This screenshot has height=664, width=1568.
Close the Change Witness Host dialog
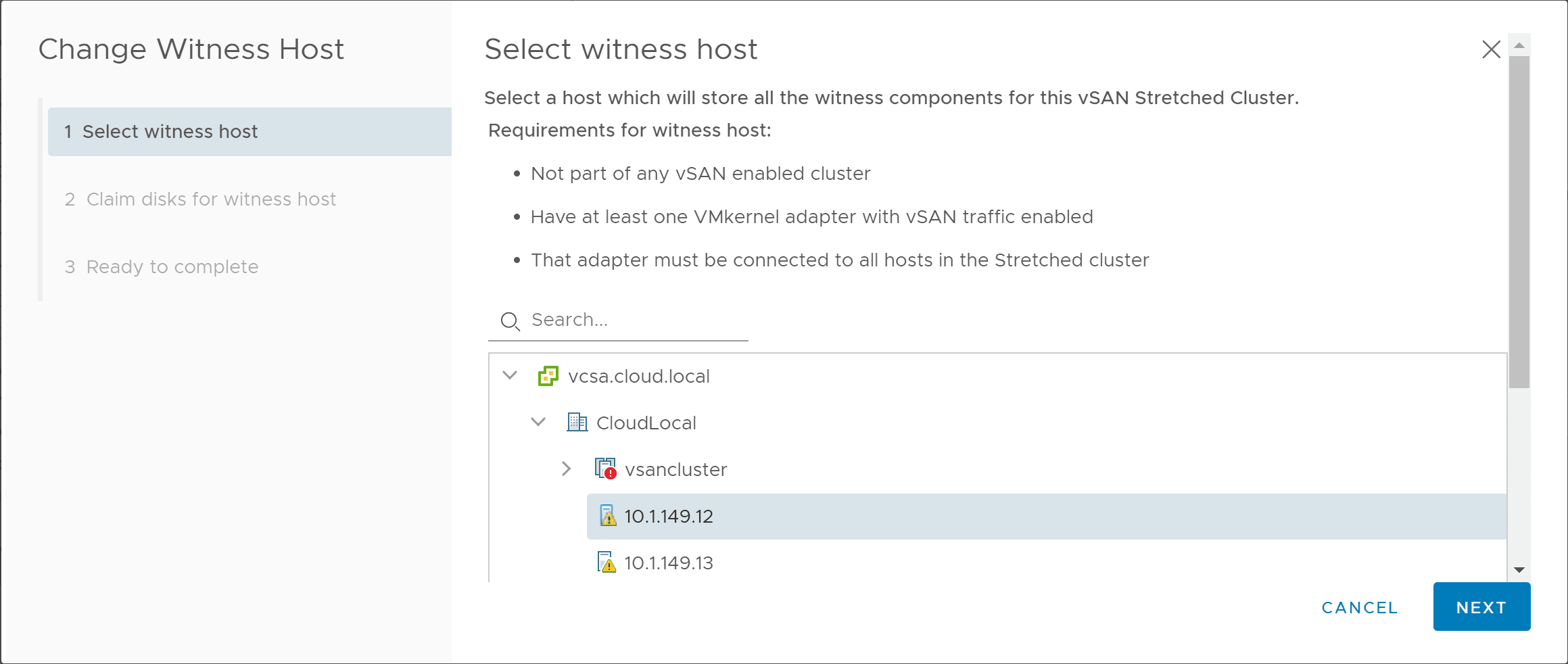coord(1491,49)
